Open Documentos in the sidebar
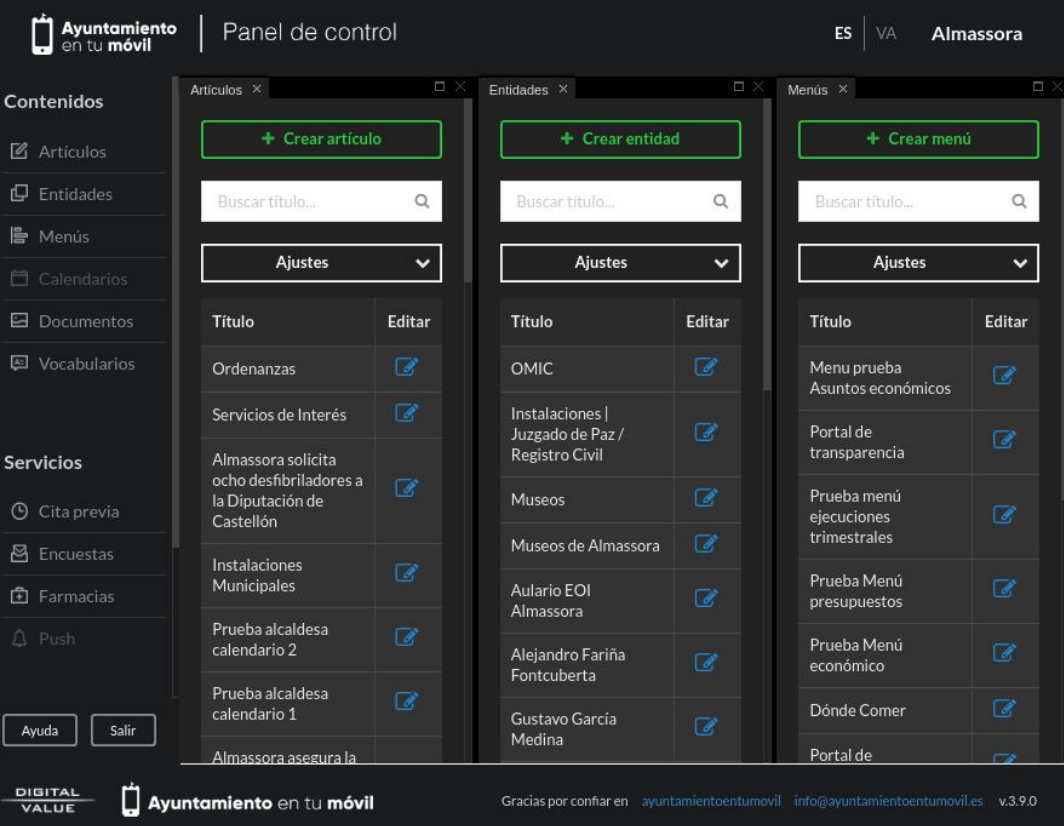 (x=85, y=322)
